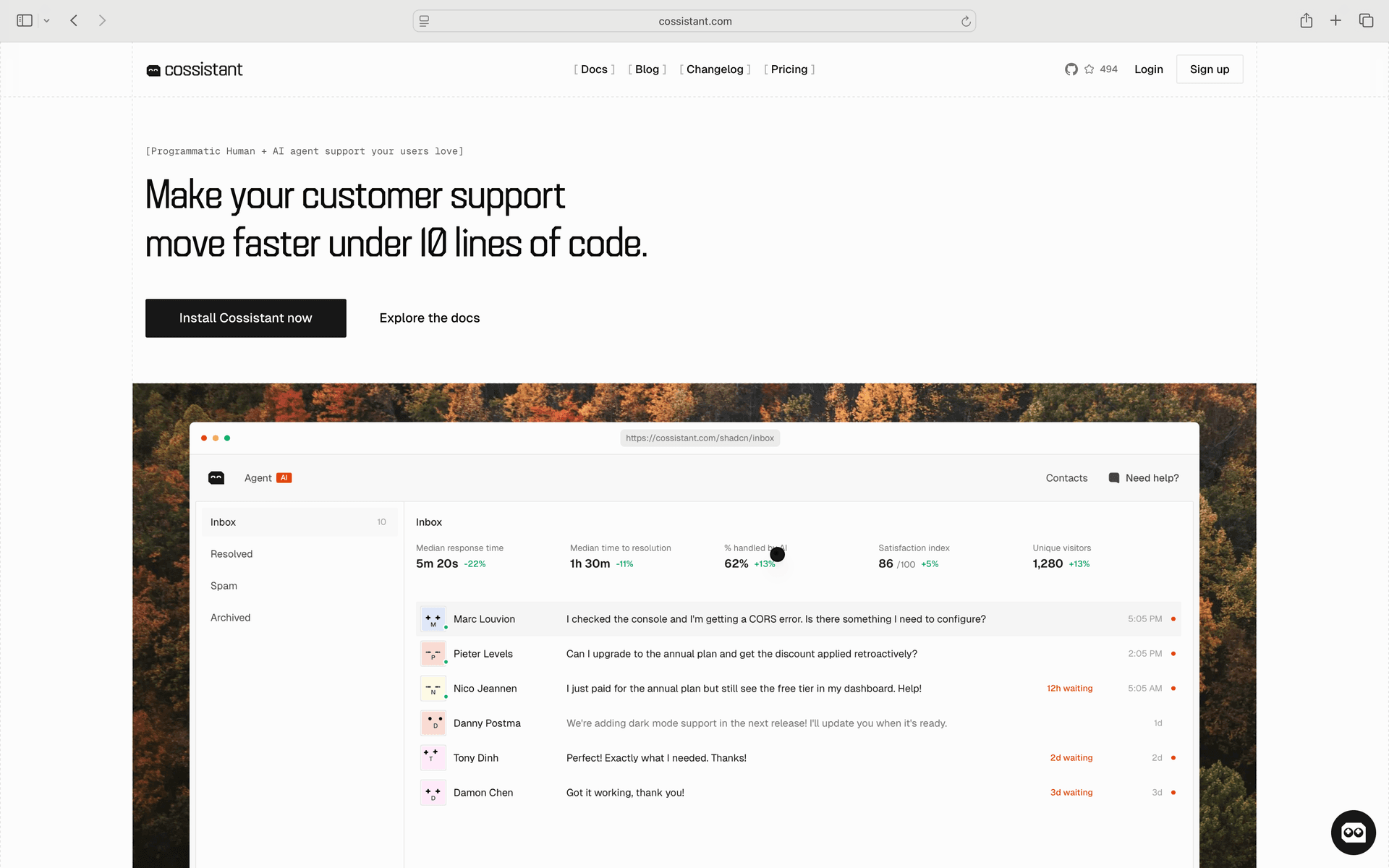Click Safari share icon
Viewport: 1389px width, 868px height.
pyautogui.click(x=1306, y=21)
